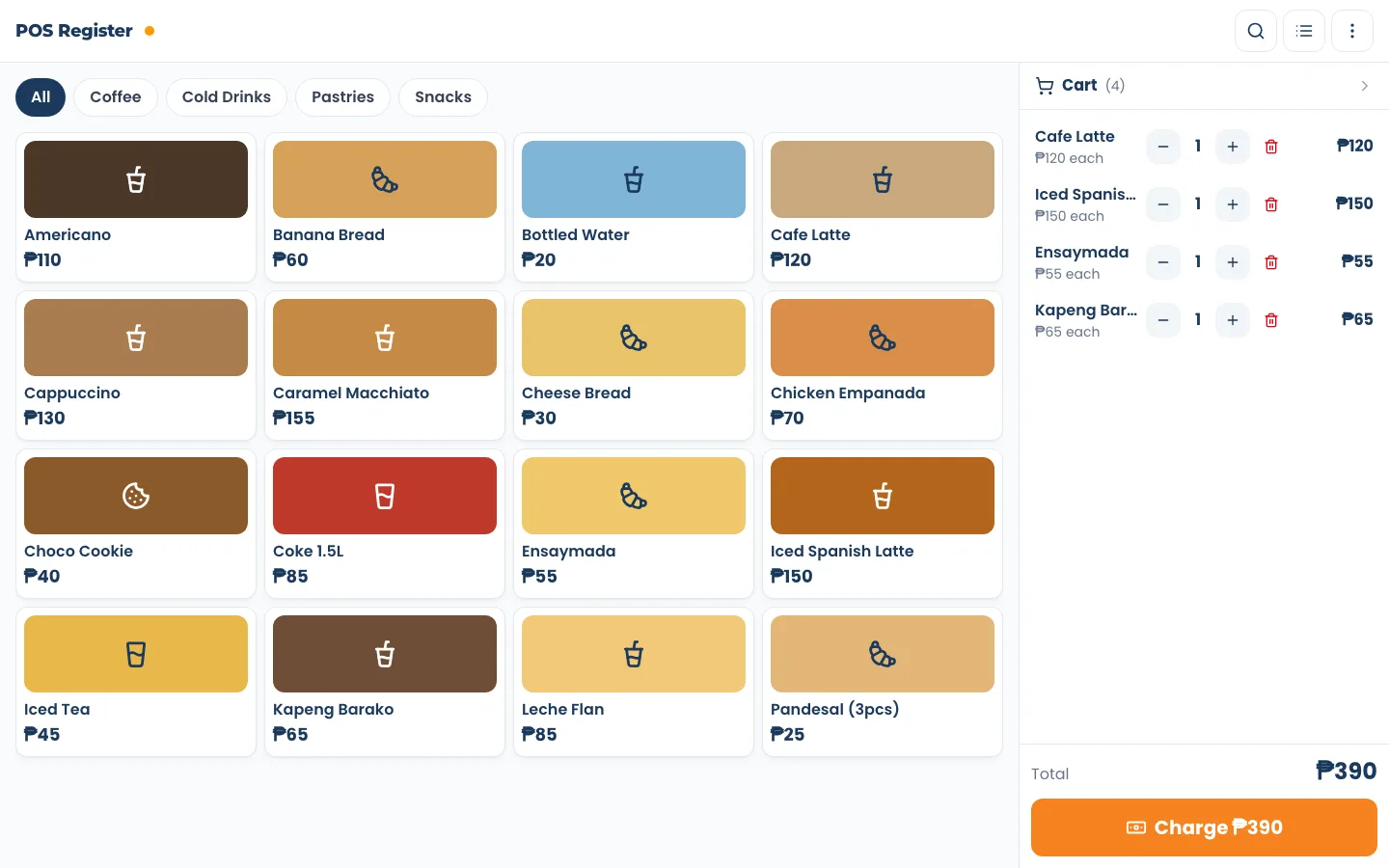This screenshot has width=1389, height=868.
Task: Open the list view icon in header
Action: [1304, 31]
